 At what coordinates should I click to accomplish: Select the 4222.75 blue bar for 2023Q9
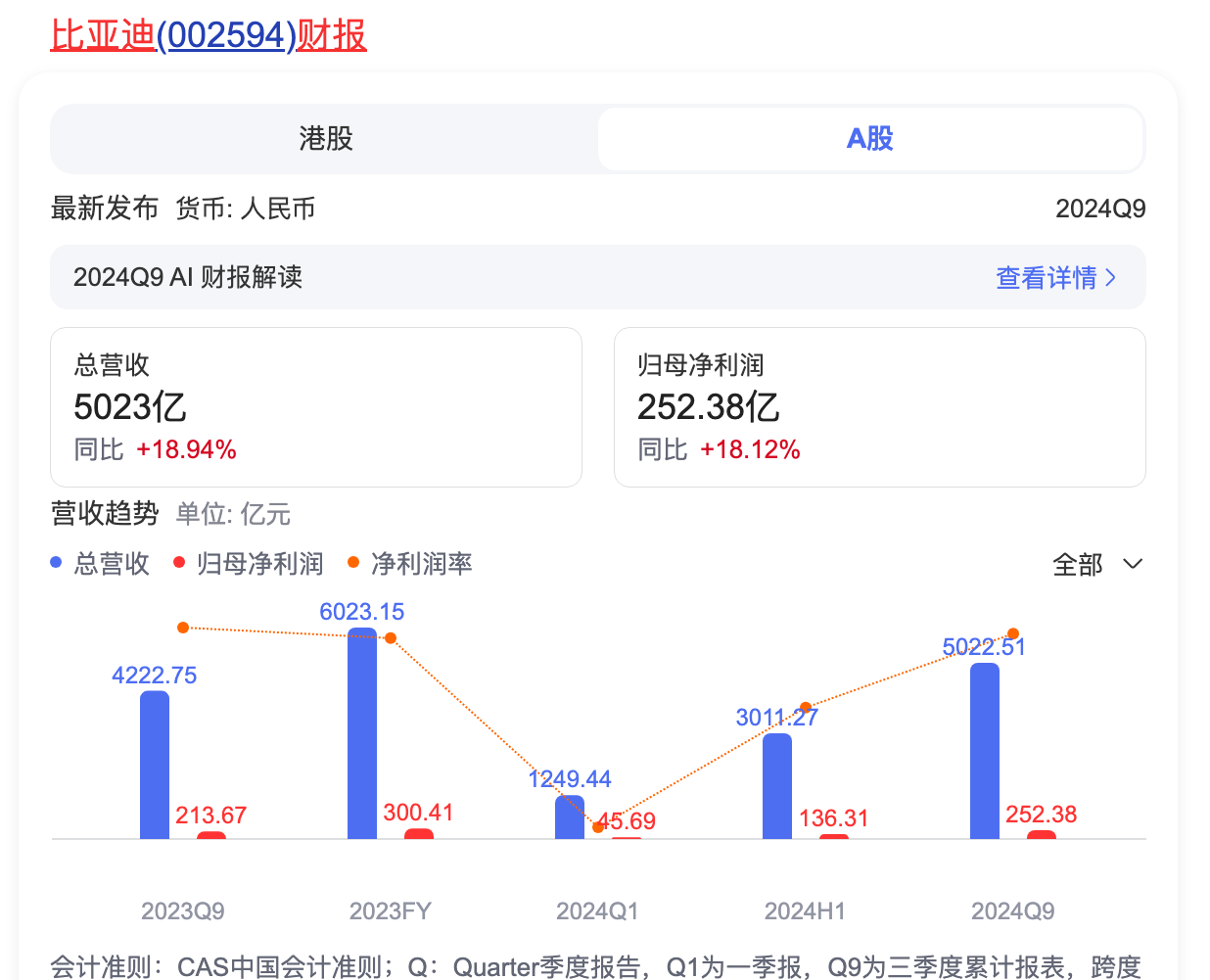tap(155, 765)
